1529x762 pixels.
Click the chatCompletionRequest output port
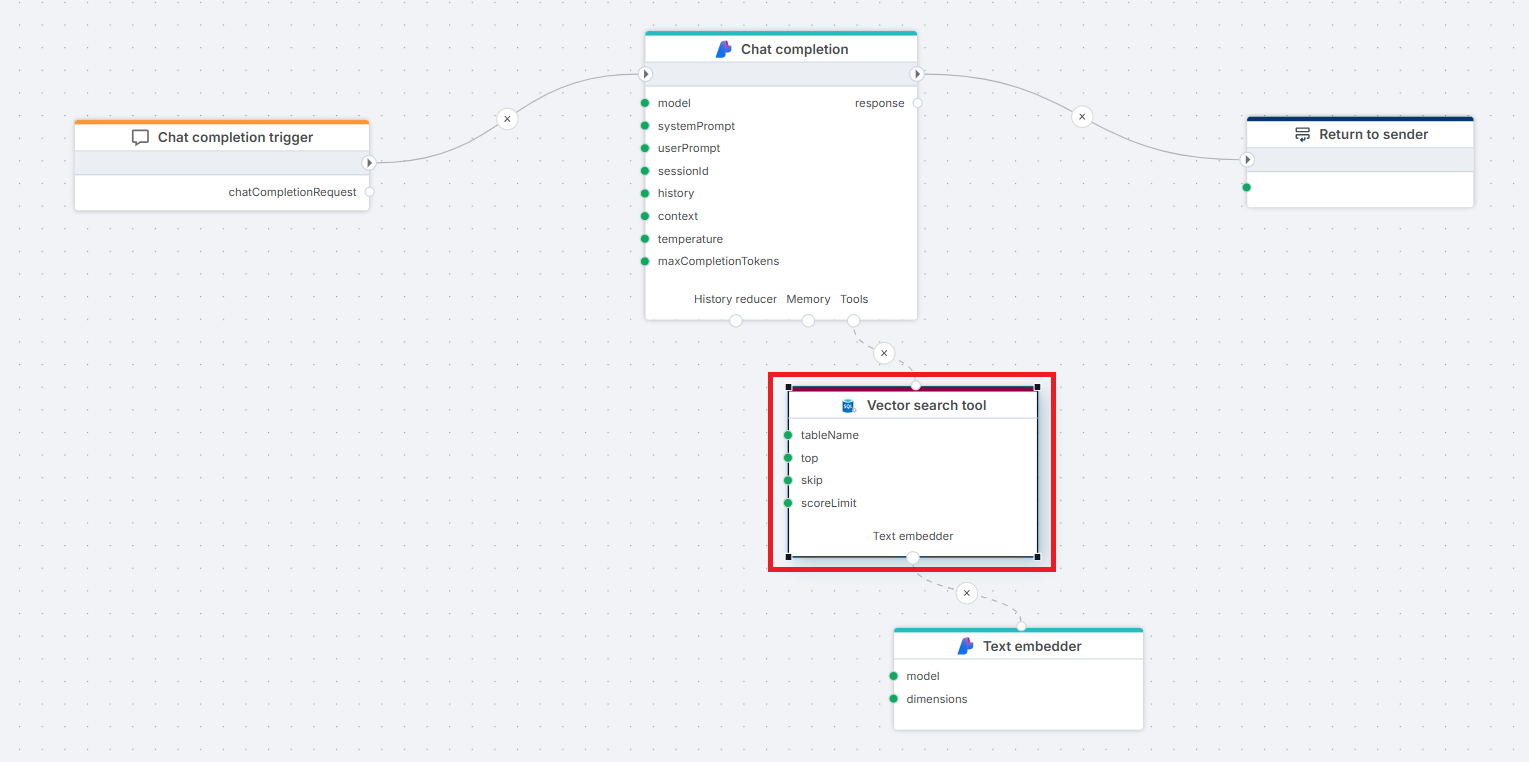pyautogui.click(x=369, y=192)
